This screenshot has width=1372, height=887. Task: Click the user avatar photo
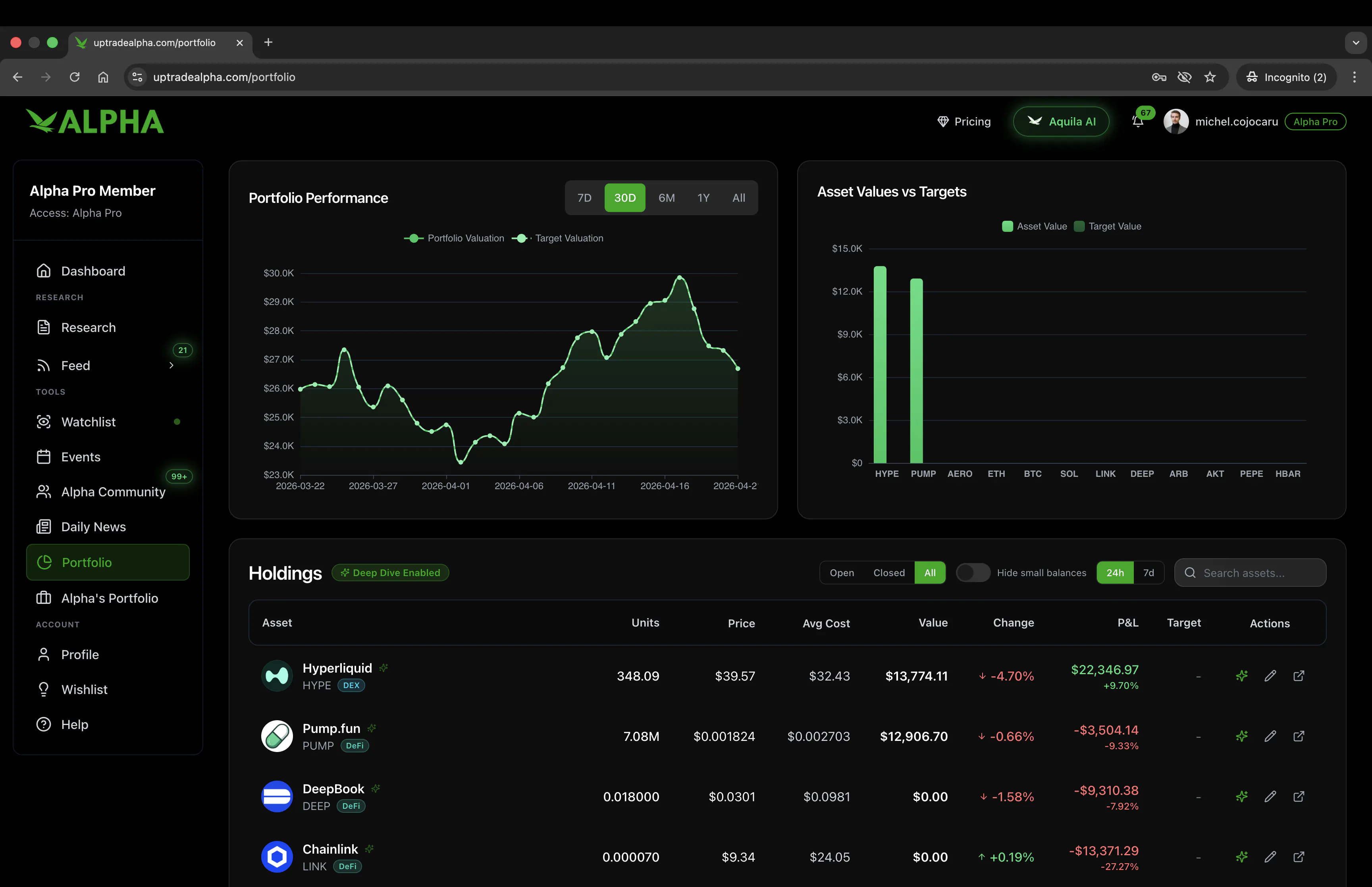(1175, 121)
